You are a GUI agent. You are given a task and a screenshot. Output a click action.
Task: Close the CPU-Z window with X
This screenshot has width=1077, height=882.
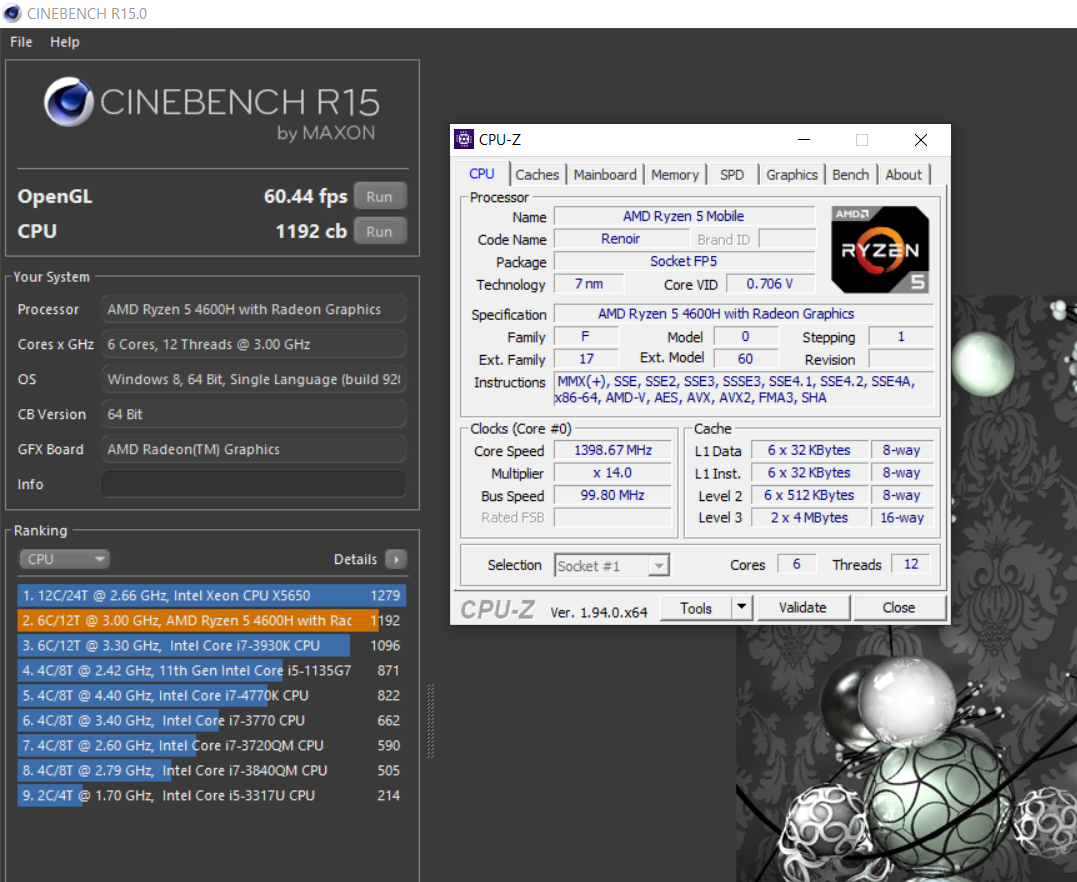tap(920, 140)
